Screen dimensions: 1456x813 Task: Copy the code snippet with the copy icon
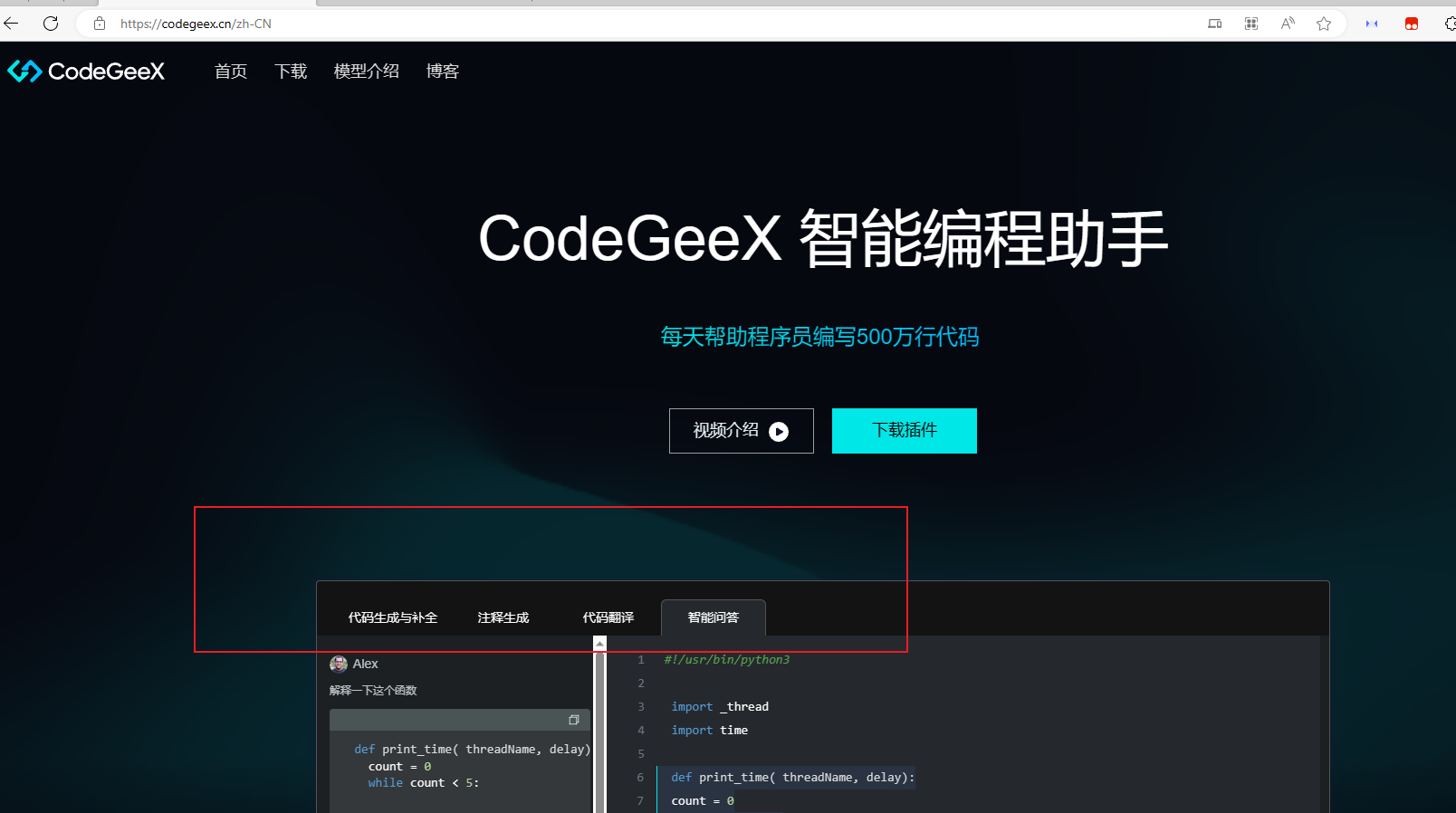(x=573, y=720)
